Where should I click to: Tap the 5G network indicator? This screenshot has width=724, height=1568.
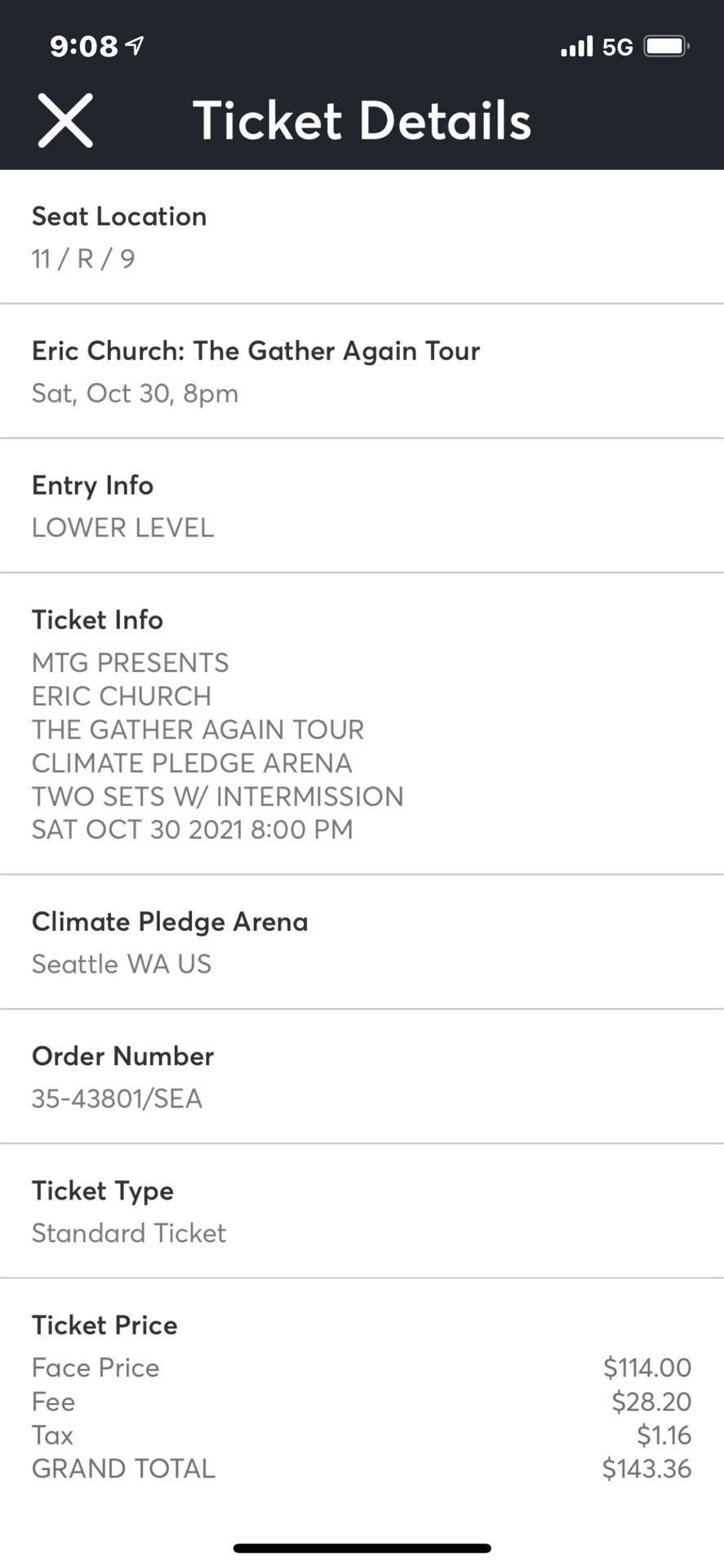pyautogui.click(x=618, y=47)
